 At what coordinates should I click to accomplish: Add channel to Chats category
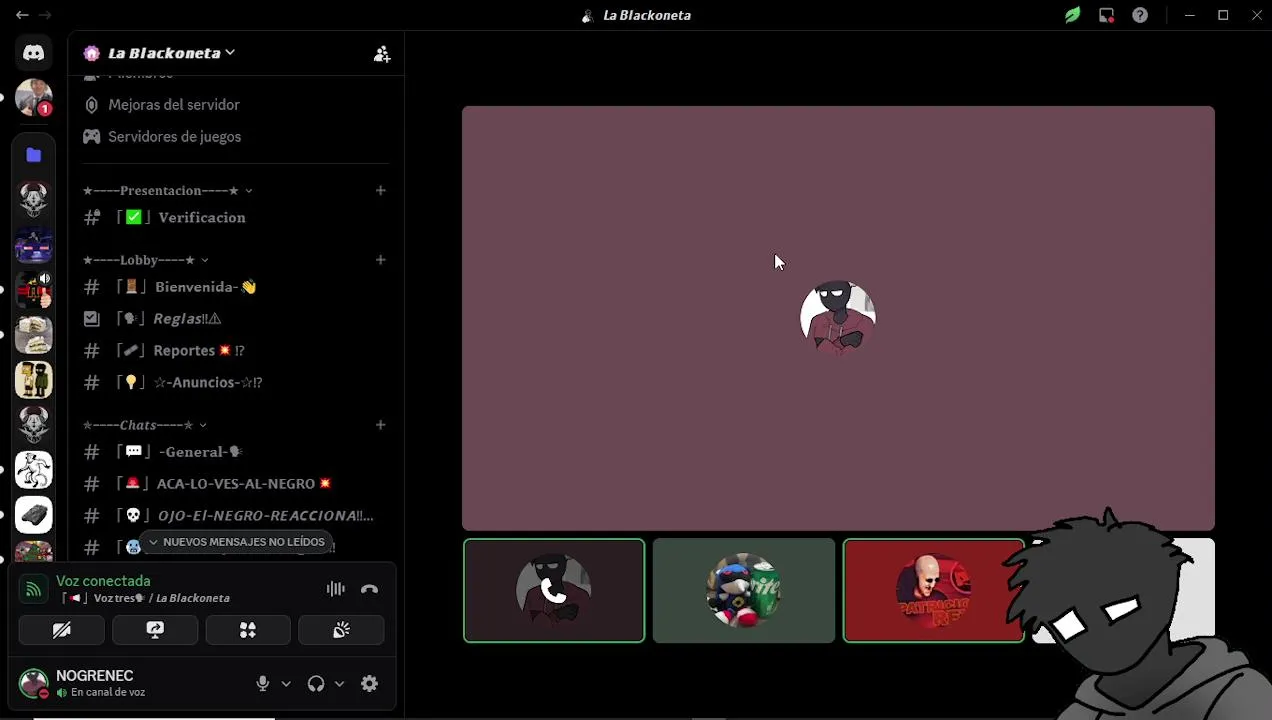(x=380, y=425)
